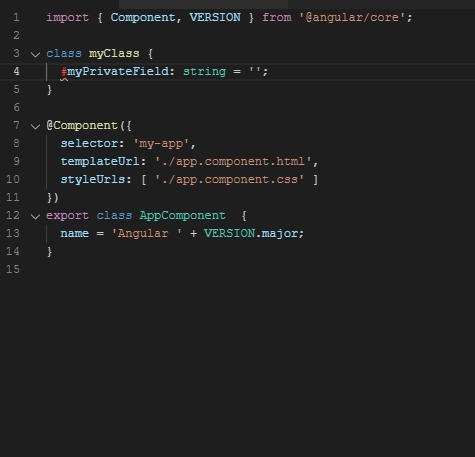Click line number 10 in gutter
The image size is (475, 457).
coord(13,179)
